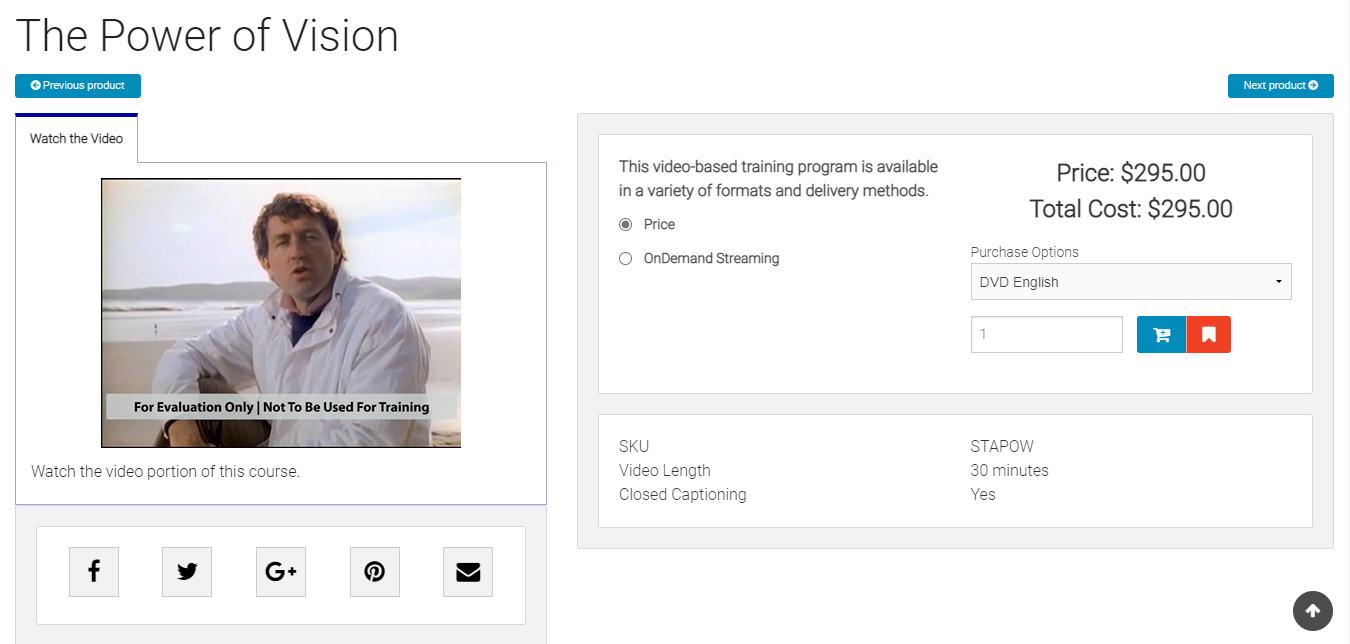1350x644 pixels.
Task: Click the quantity input field
Action: [x=1046, y=335]
